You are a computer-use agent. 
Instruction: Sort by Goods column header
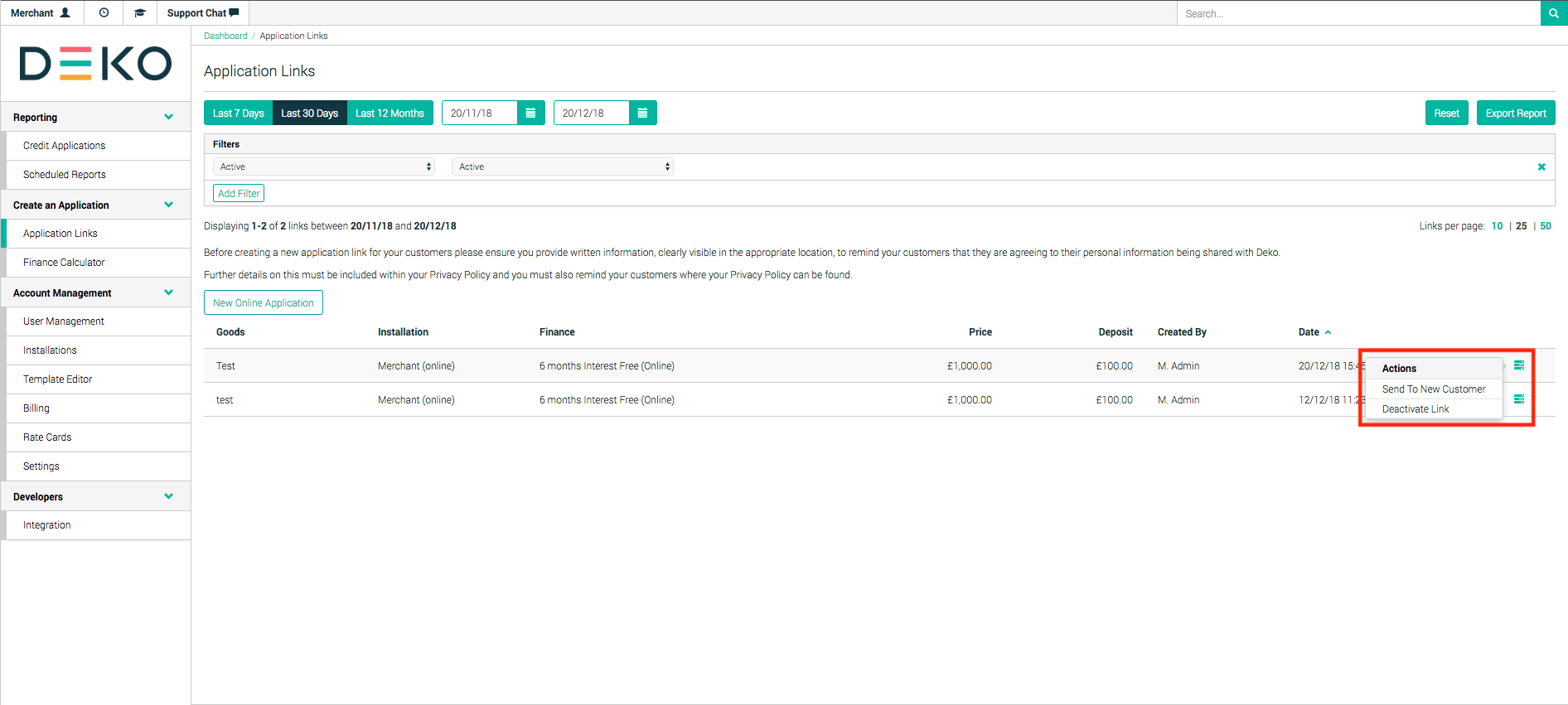pos(230,332)
